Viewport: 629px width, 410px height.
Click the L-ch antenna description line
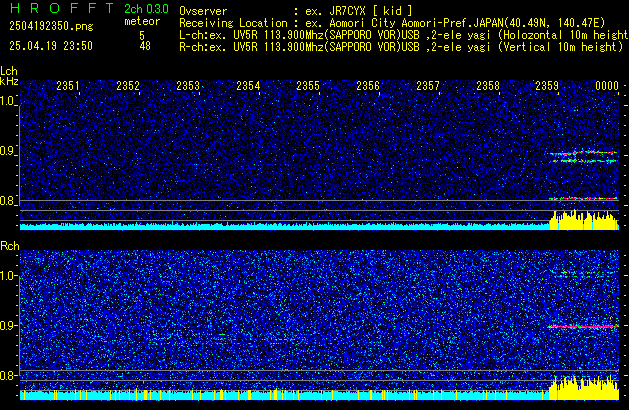coord(404,35)
